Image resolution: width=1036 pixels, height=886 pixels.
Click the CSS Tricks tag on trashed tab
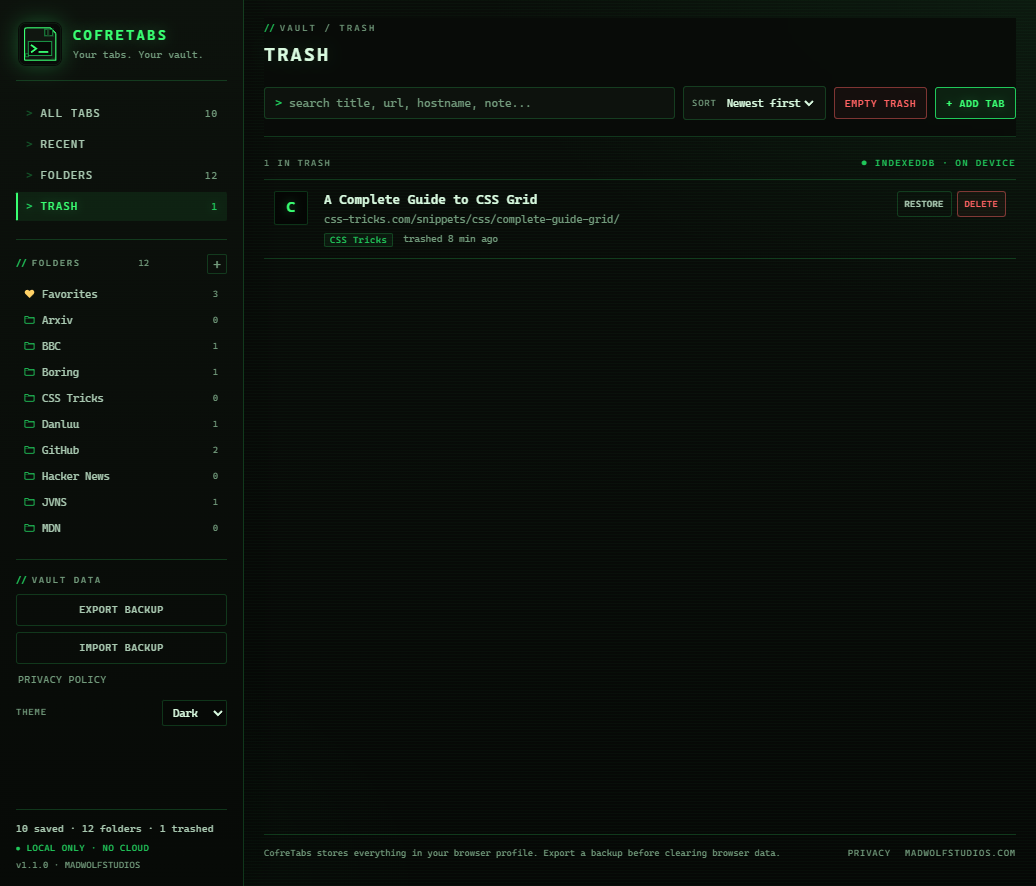(x=358, y=240)
